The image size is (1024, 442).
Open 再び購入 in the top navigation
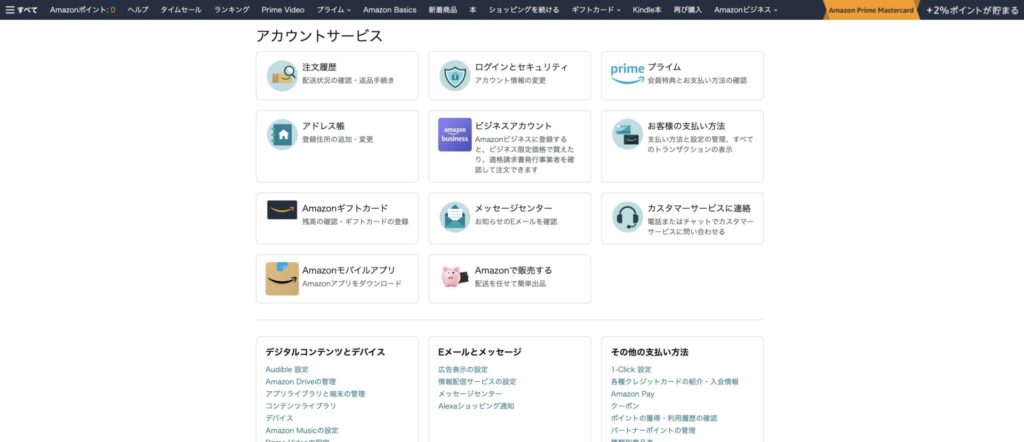pos(688,10)
